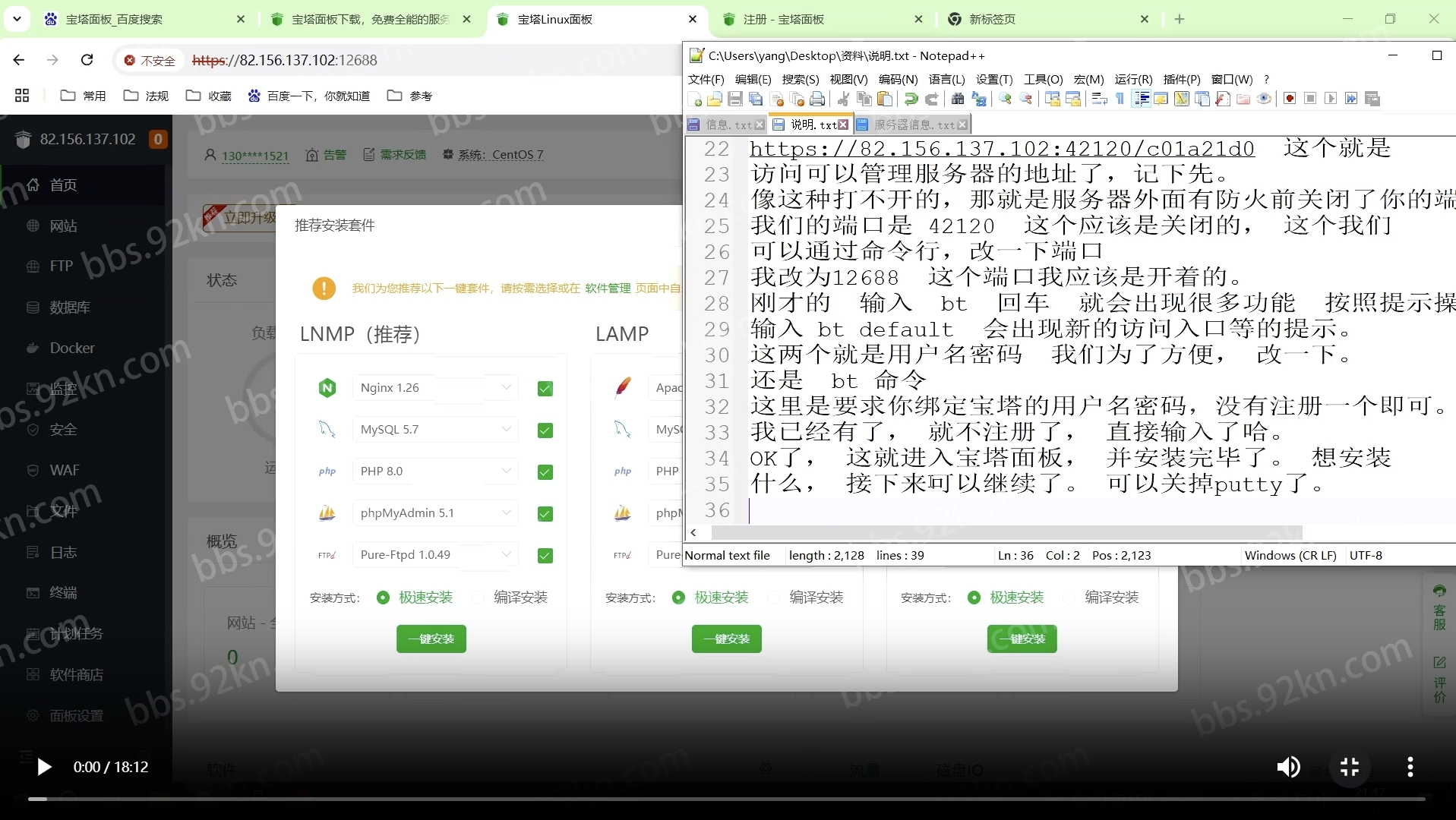1456x820 pixels.
Task: Click the 百度一下，你就知道 bookmark
Action: [309, 96]
